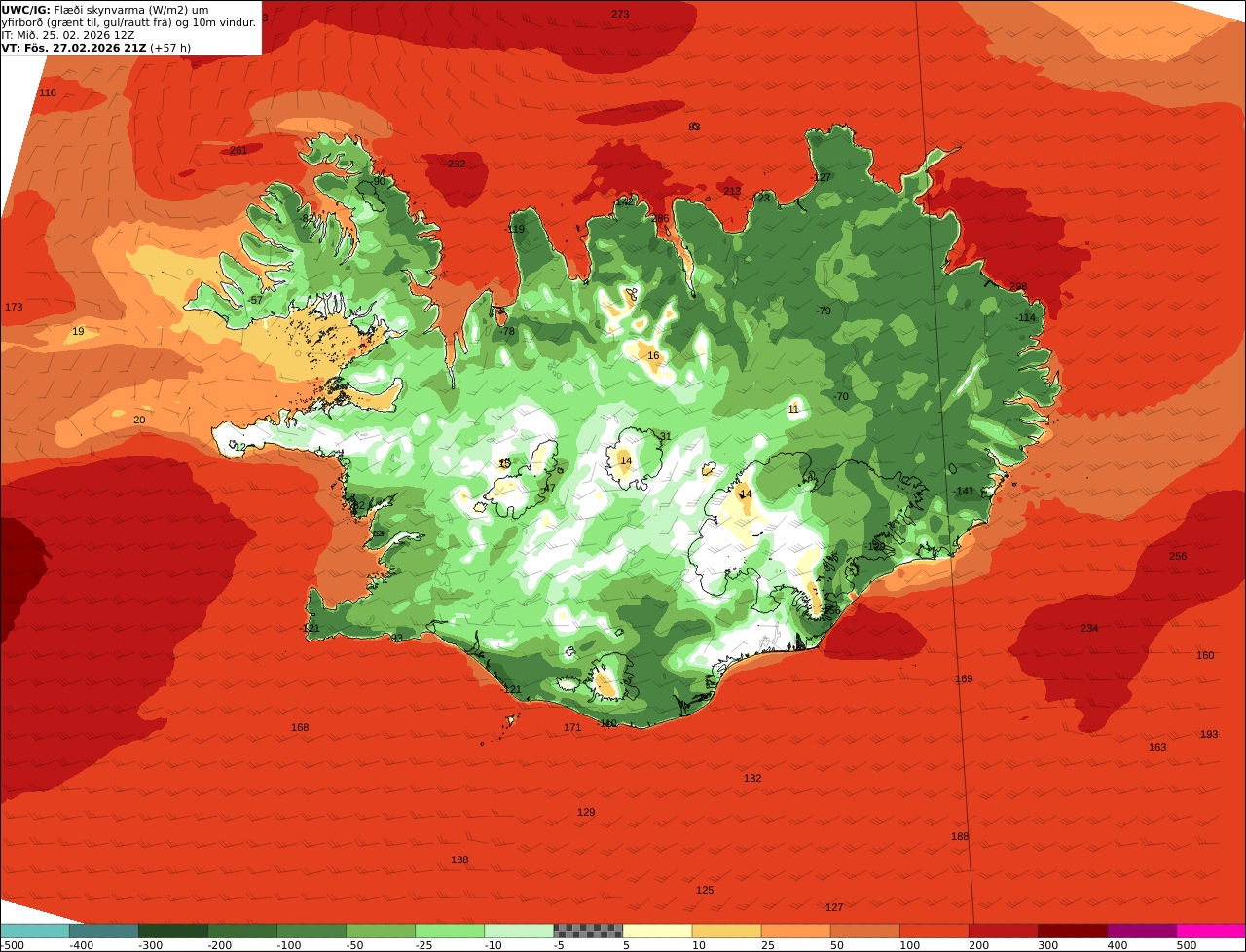Viewport: 1246px width, 952px height.
Task: Click the map value '261'
Action: tap(238, 150)
